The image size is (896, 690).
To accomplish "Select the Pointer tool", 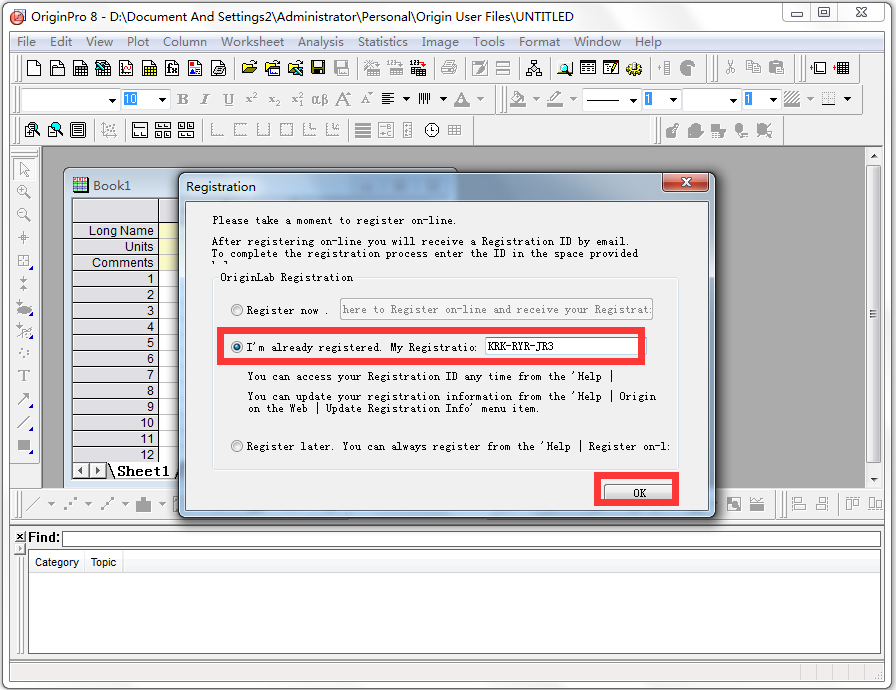I will click(24, 169).
